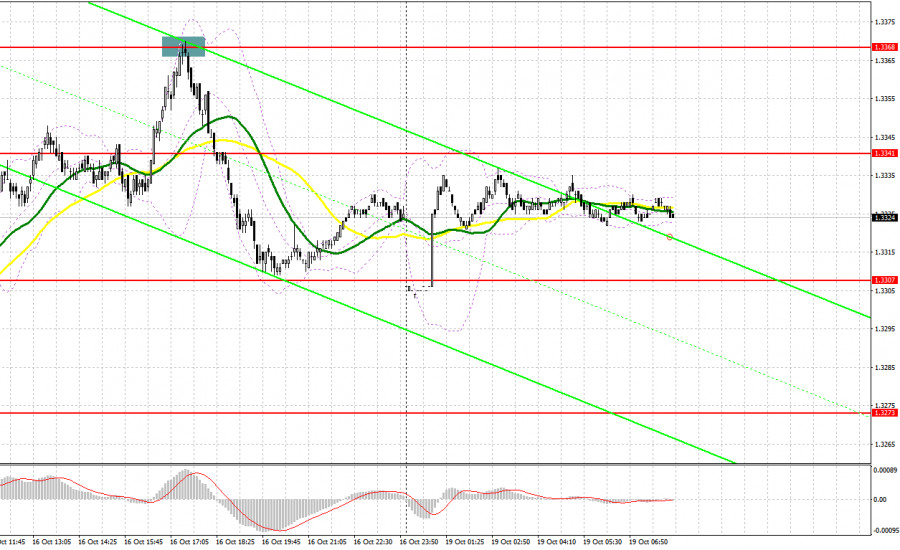Click the 1.3315 value on the price axis
900x550 pixels.
[885, 252]
